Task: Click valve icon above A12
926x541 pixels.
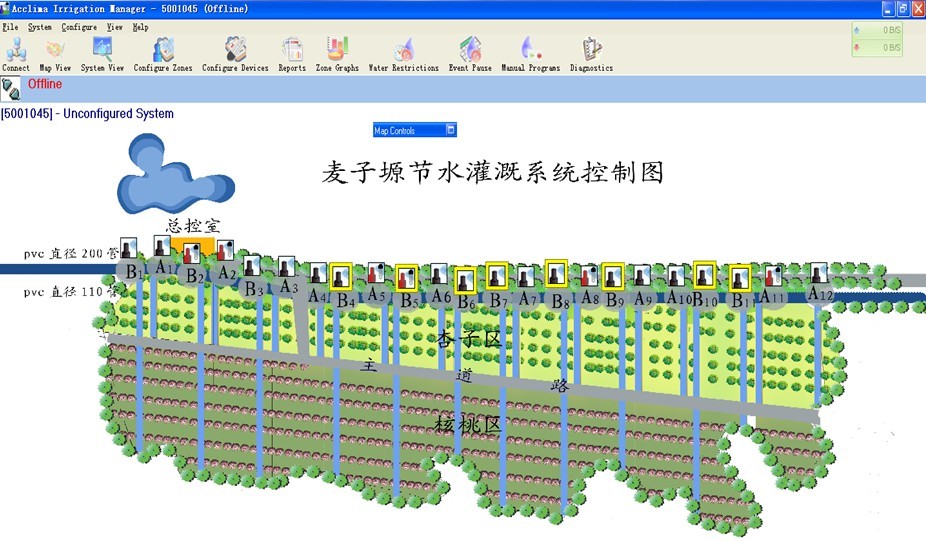Action: (818, 273)
